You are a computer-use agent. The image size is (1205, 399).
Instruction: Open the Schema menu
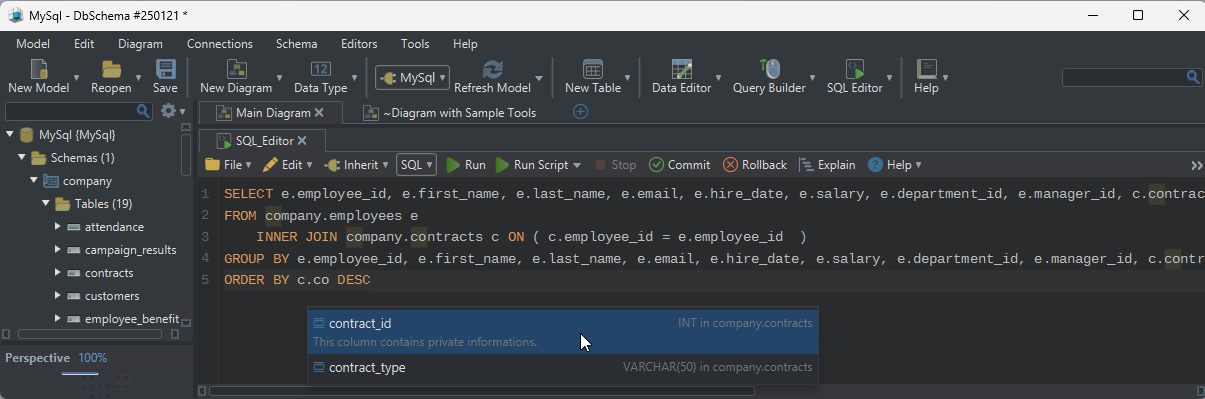pyautogui.click(x=297, y=44)
